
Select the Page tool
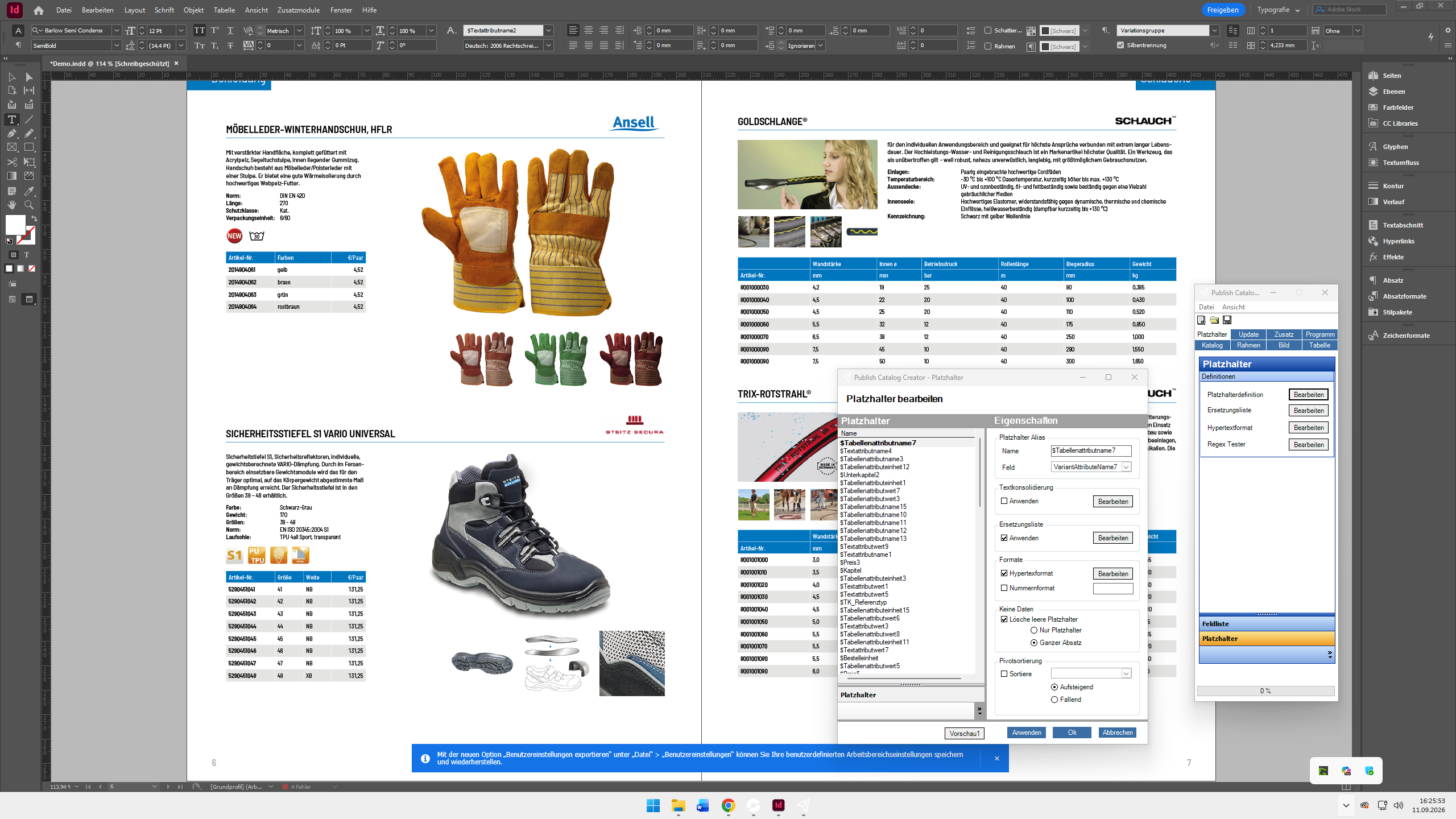[12, 90]
